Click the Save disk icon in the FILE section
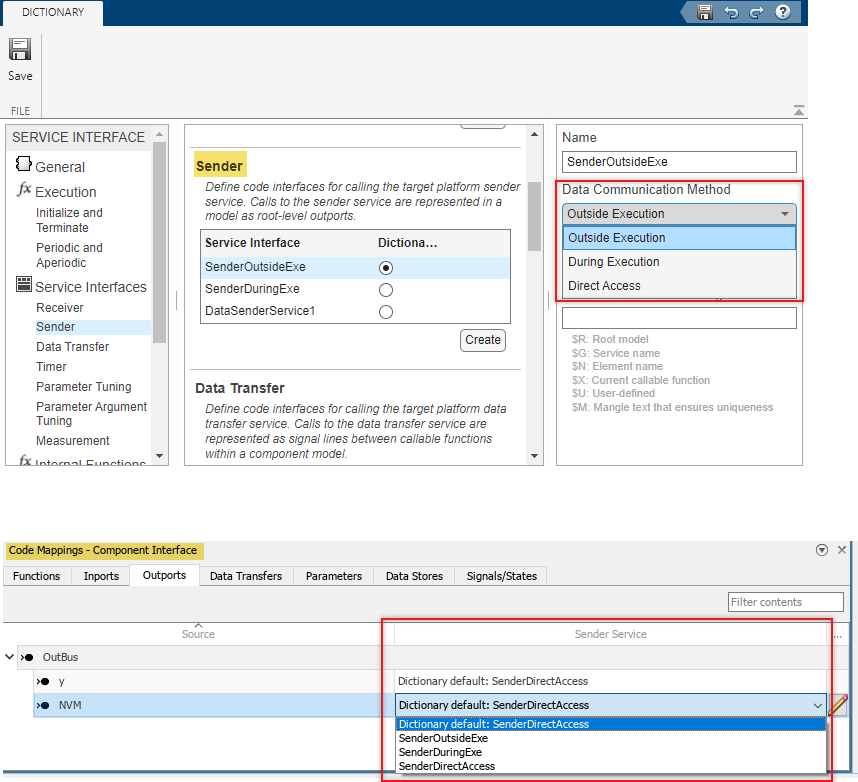 tap(19, 49)
